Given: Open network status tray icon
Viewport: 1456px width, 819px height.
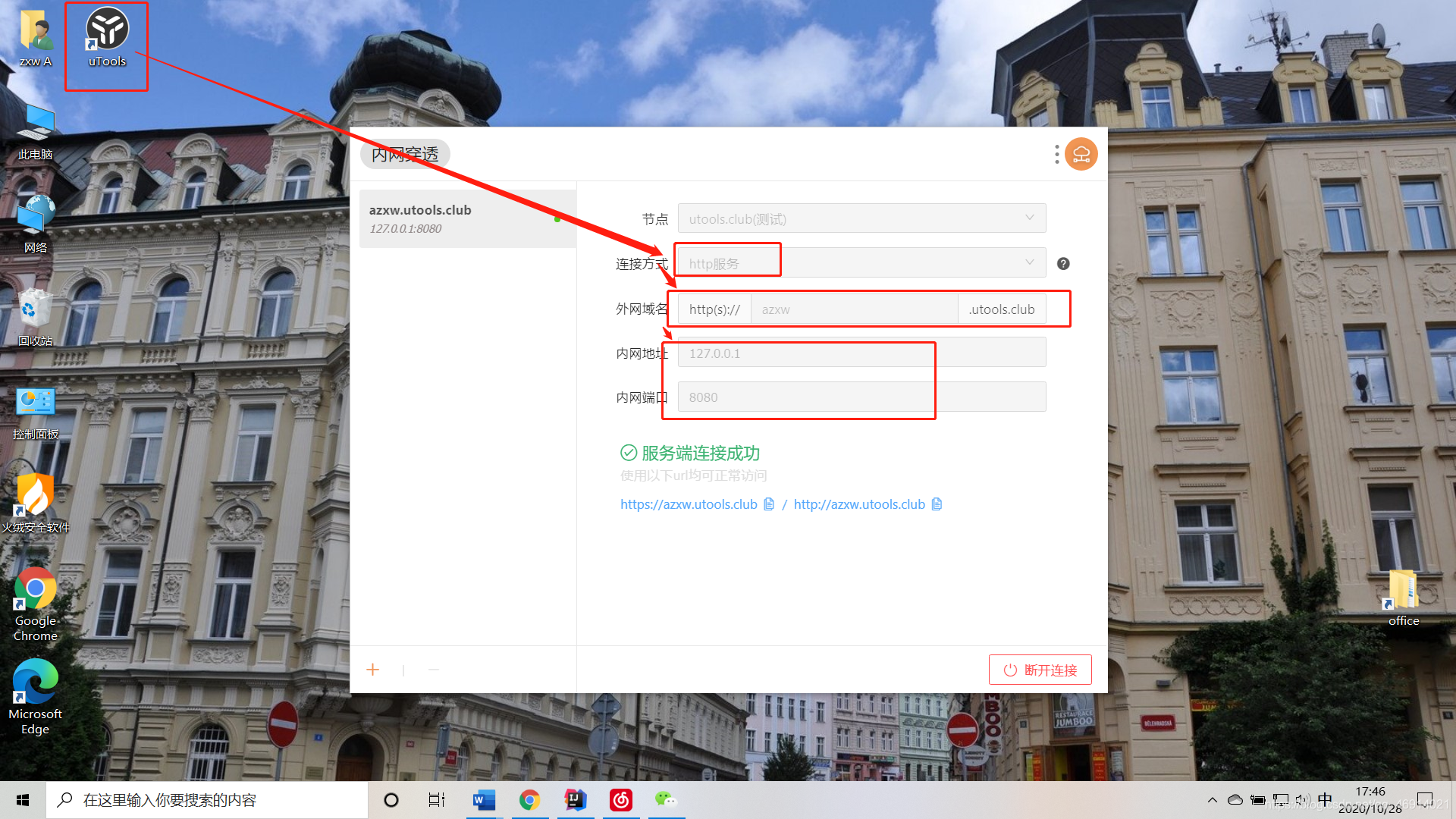Looking at the screenshot, I should pos(1281,800).
